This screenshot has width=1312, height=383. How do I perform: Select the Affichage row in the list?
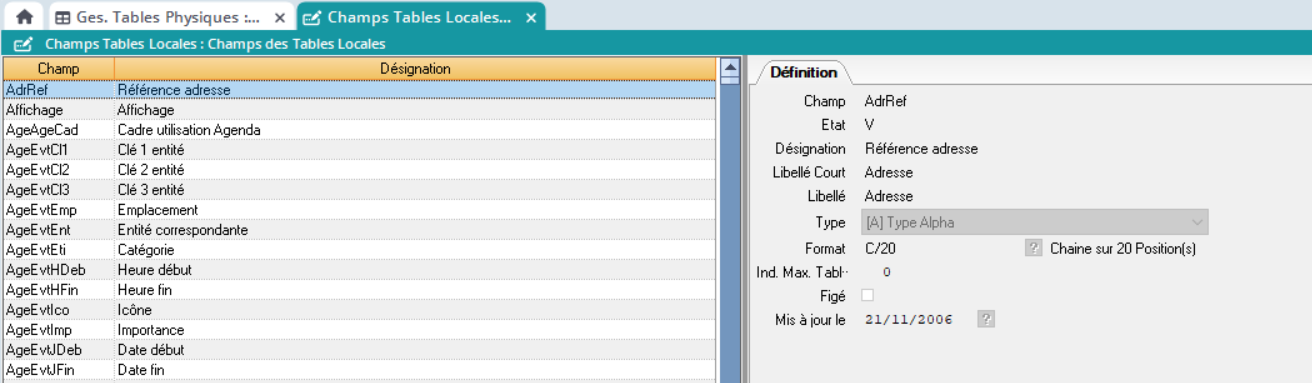click(x=360, y=110)
